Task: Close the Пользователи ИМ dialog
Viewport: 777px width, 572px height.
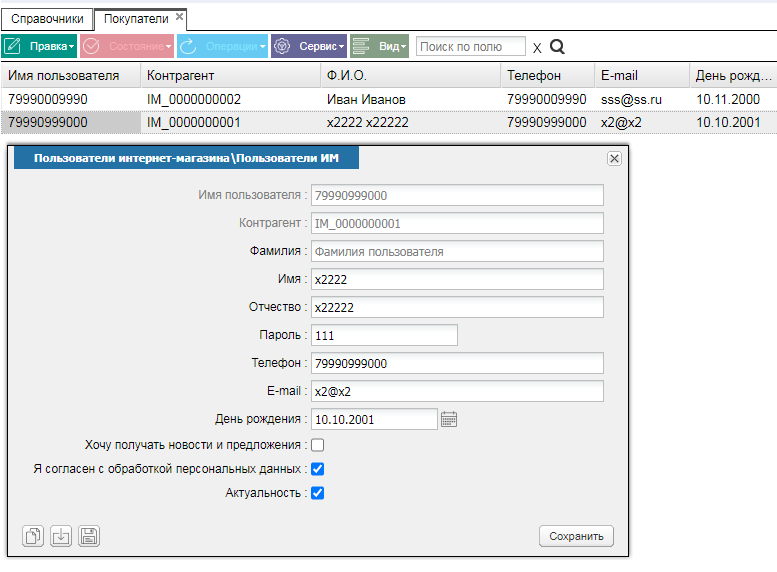Action: pos(614,159)
